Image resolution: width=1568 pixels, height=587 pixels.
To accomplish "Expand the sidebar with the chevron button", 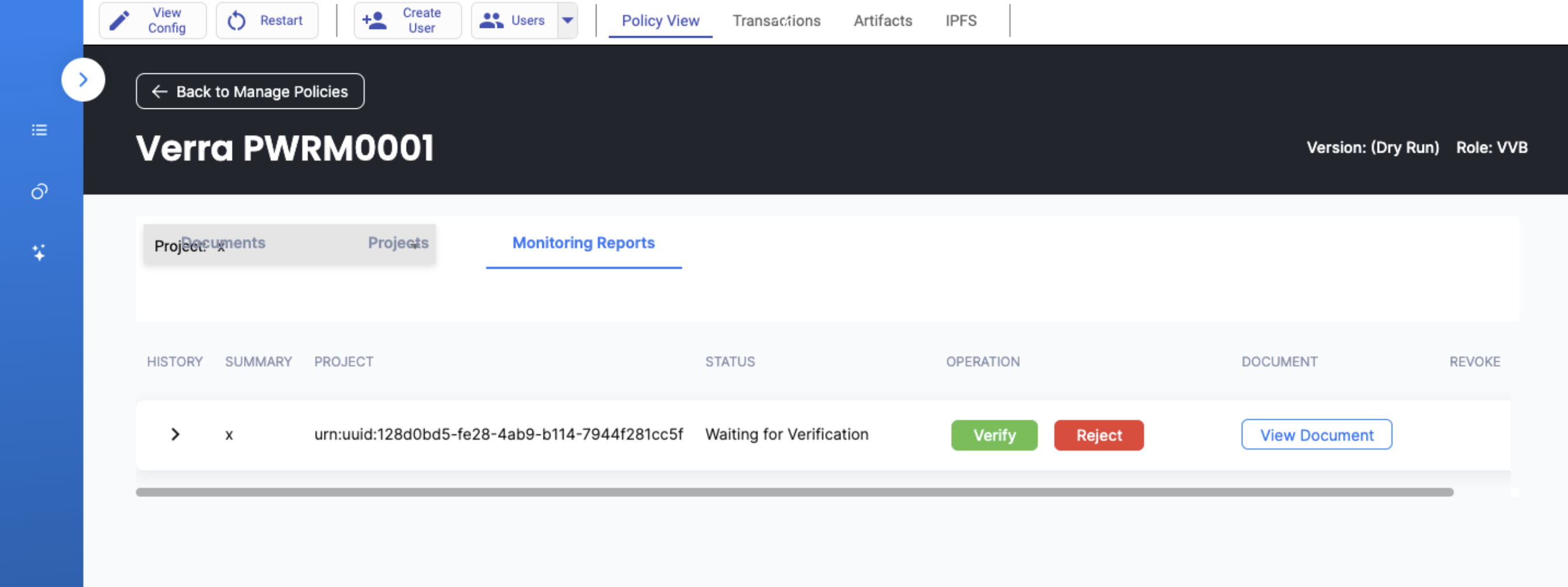I will click(83, 80).
